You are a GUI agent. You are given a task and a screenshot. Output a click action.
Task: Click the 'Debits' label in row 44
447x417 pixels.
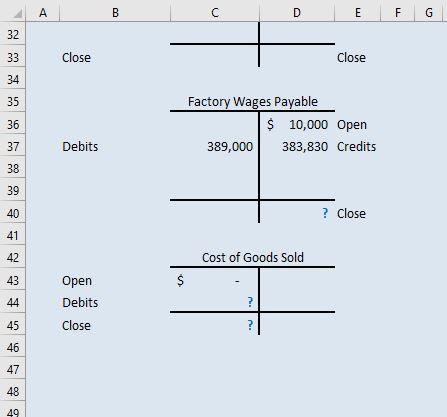click(x=80, y=302)
